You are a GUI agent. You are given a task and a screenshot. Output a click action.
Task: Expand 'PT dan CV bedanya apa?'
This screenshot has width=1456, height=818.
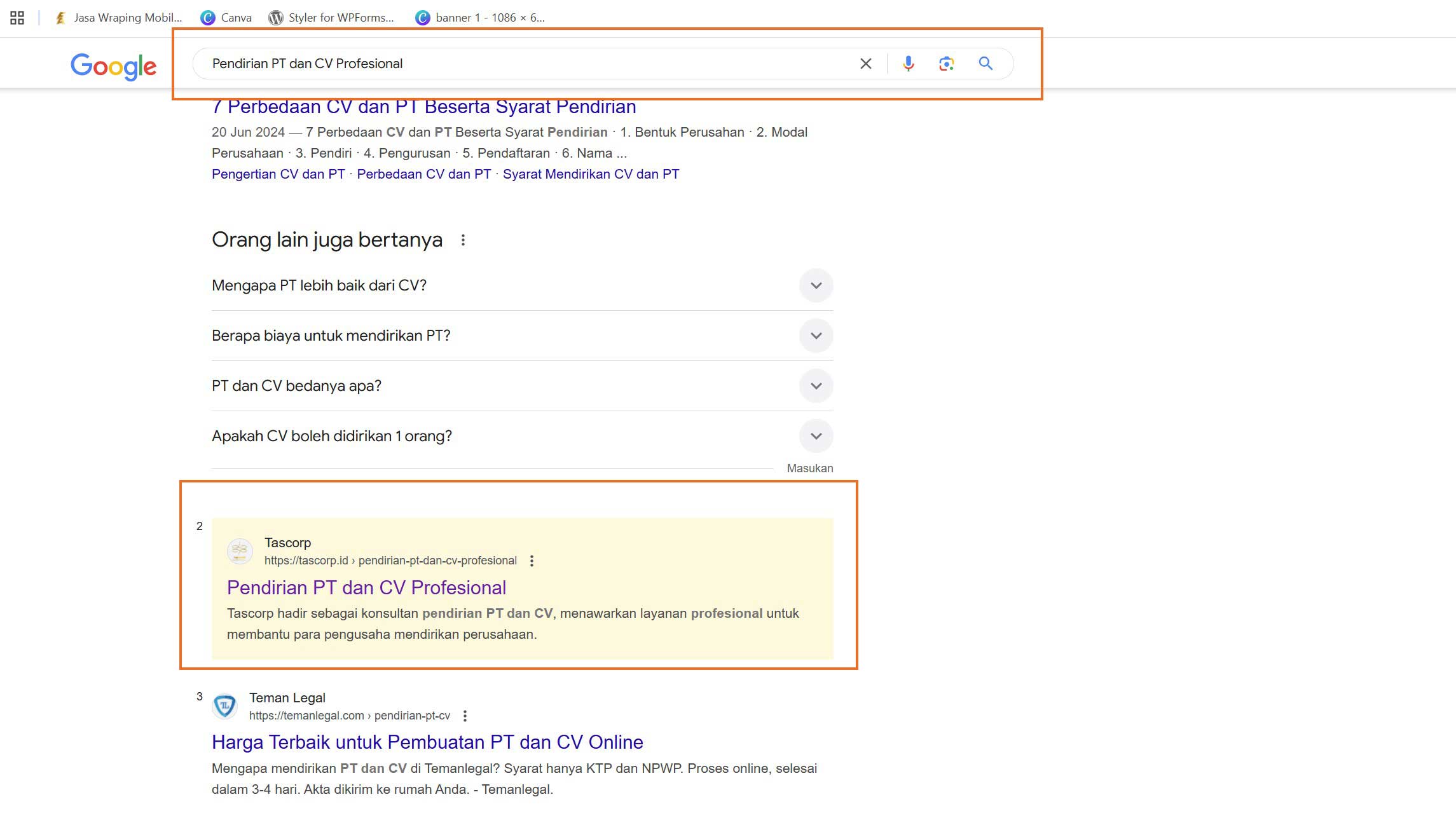point(522,386)
